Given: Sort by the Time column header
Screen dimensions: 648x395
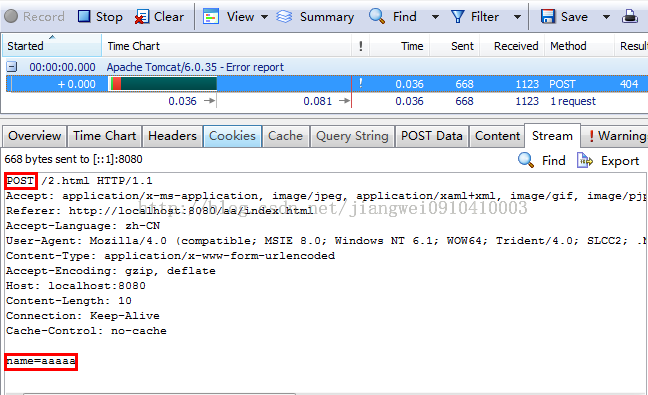Looking at the screenshot, I should 399,45.
